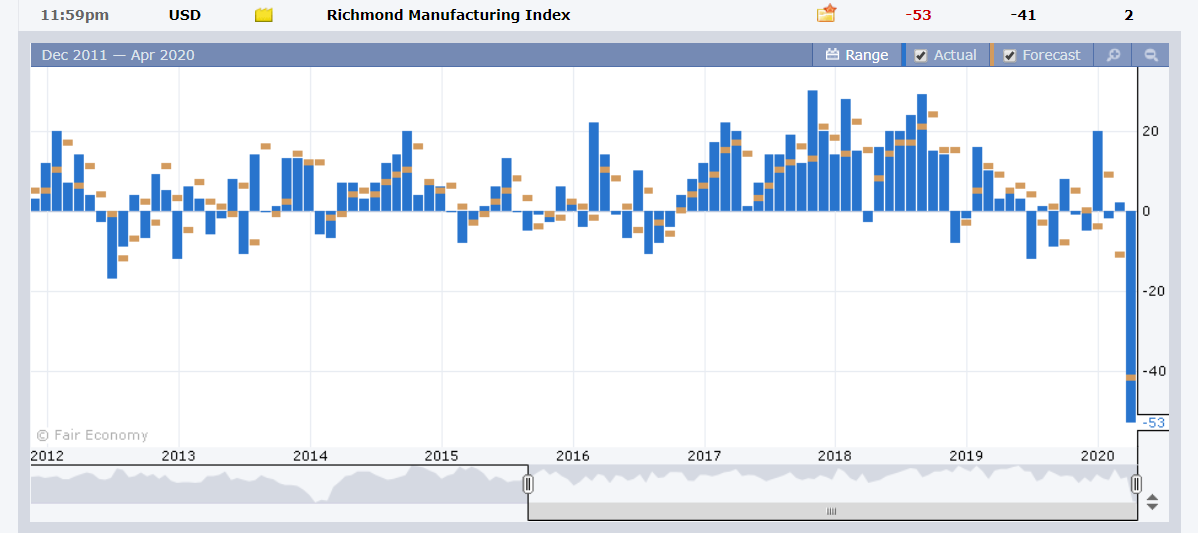The height and width of the screenshot is (533, 1198).
Task: Click the -53 actual value in header row
Action: 918,15
